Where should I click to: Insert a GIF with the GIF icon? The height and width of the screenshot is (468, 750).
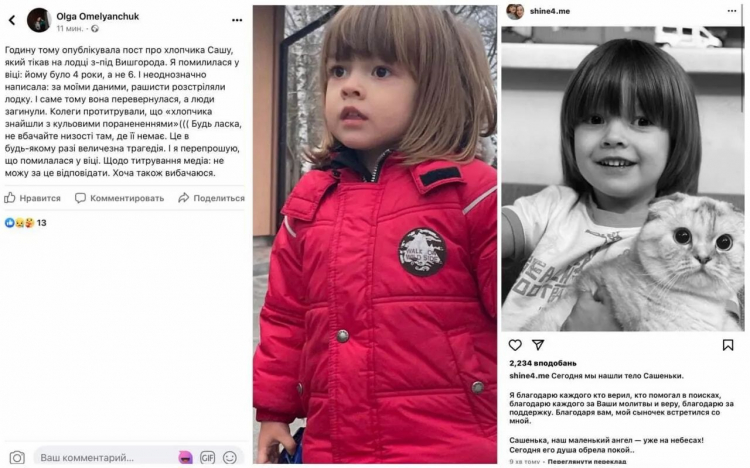pyautogui.click(x=207, y=457)
